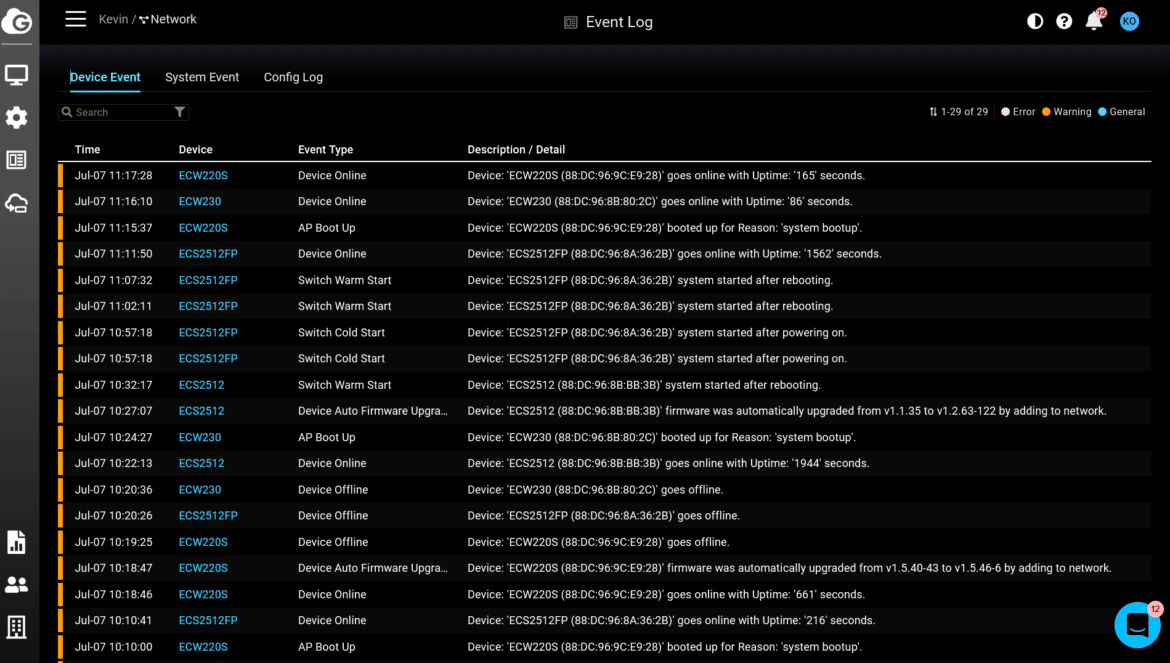The image size is (1170, 663).
Task: Click the search filter funnel icon
Action: [x=180, y=112]
